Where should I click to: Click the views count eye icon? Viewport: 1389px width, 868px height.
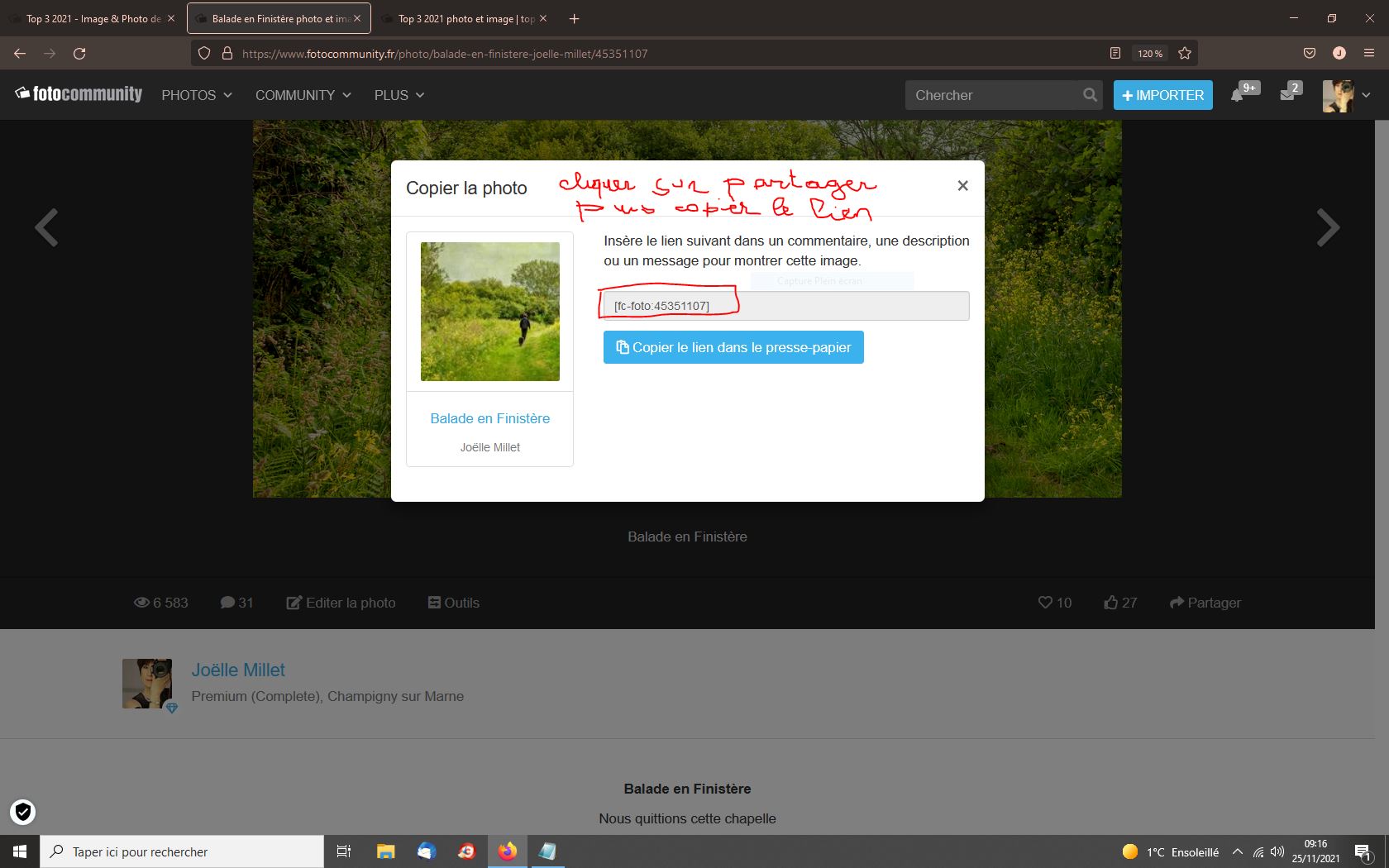(141, 603)
